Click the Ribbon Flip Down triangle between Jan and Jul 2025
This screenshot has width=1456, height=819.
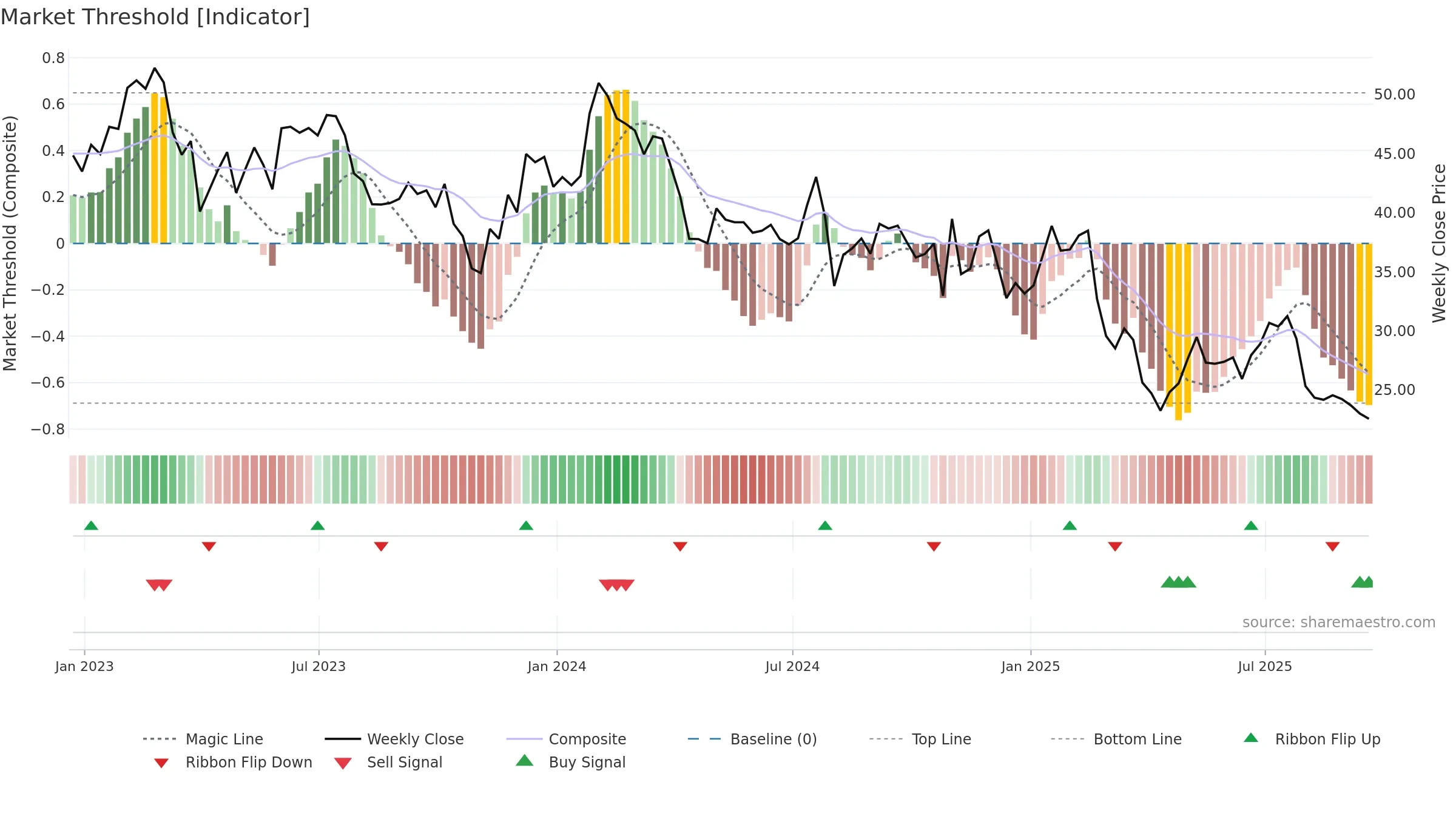click(1115, 547)
